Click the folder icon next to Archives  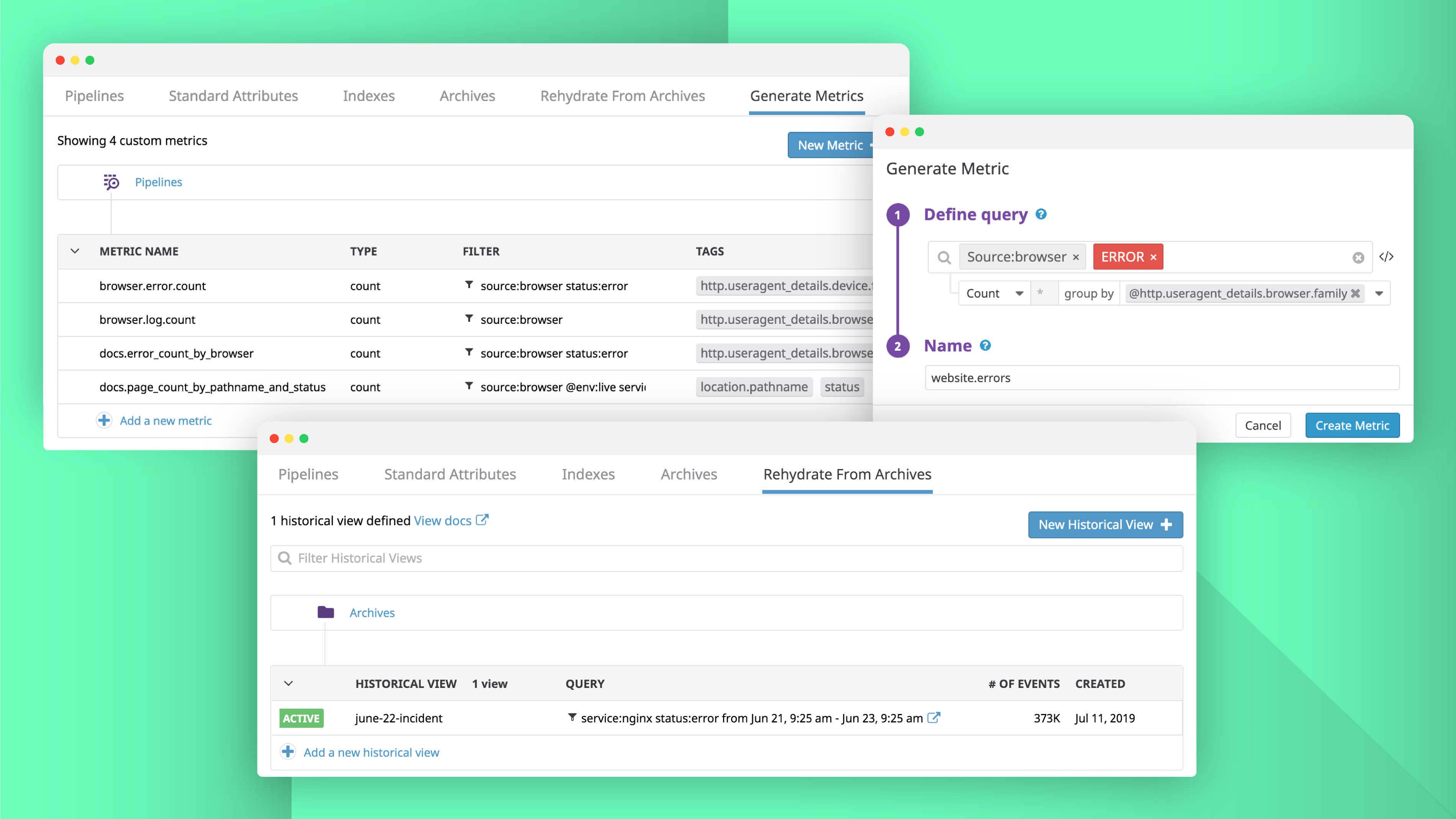click(326, 612)
